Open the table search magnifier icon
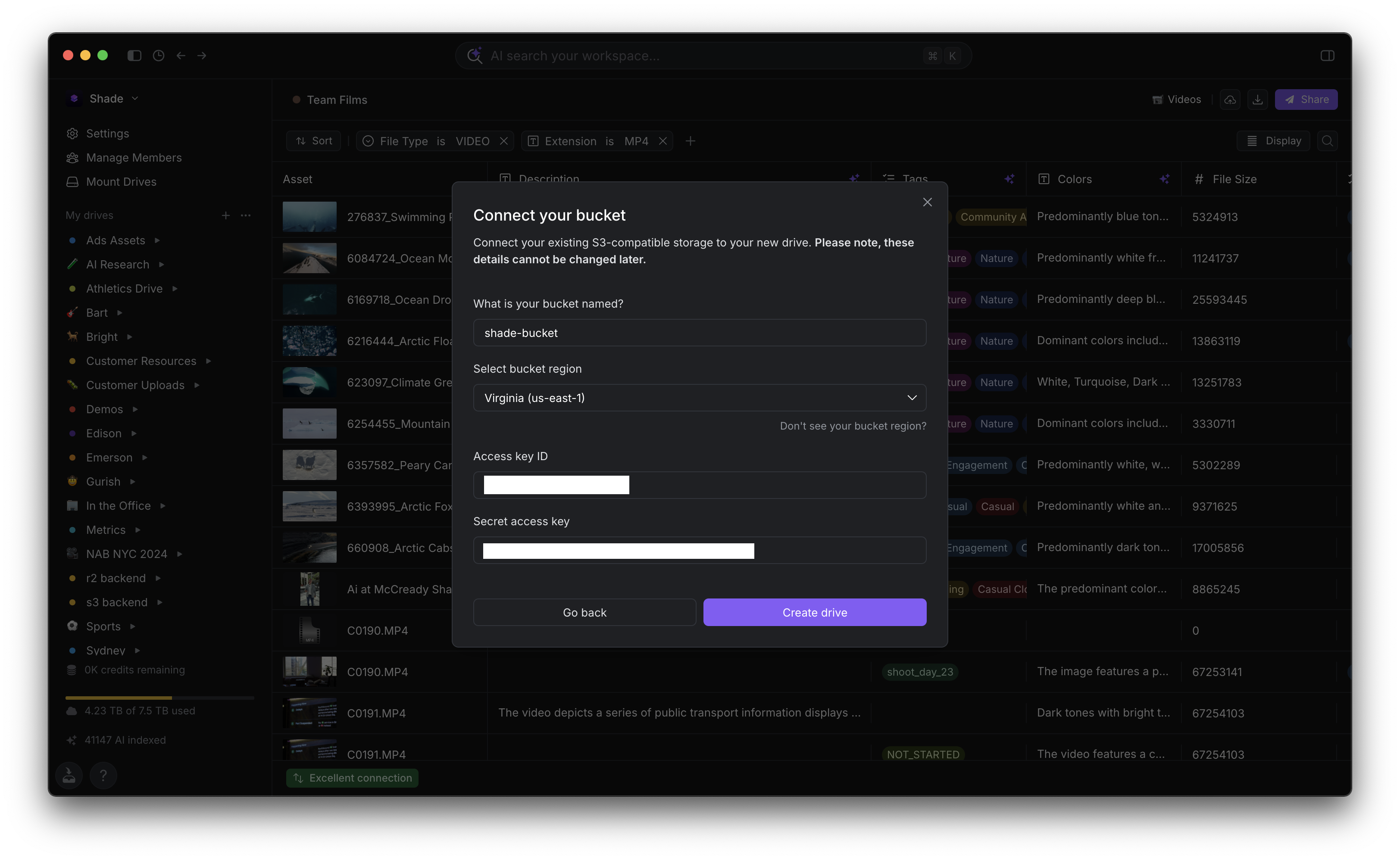This screenshot has width=1400, height=860. point(1327,141)
